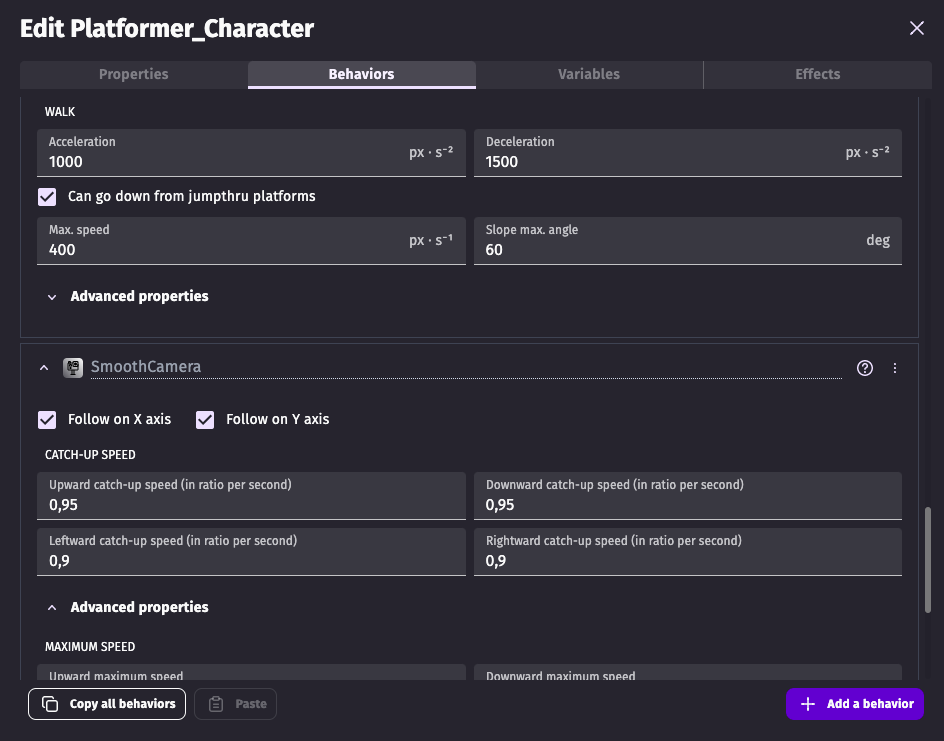Click the plus icon on Add a behavior
This screenshot has height=741, width=944.
(808, 704)
